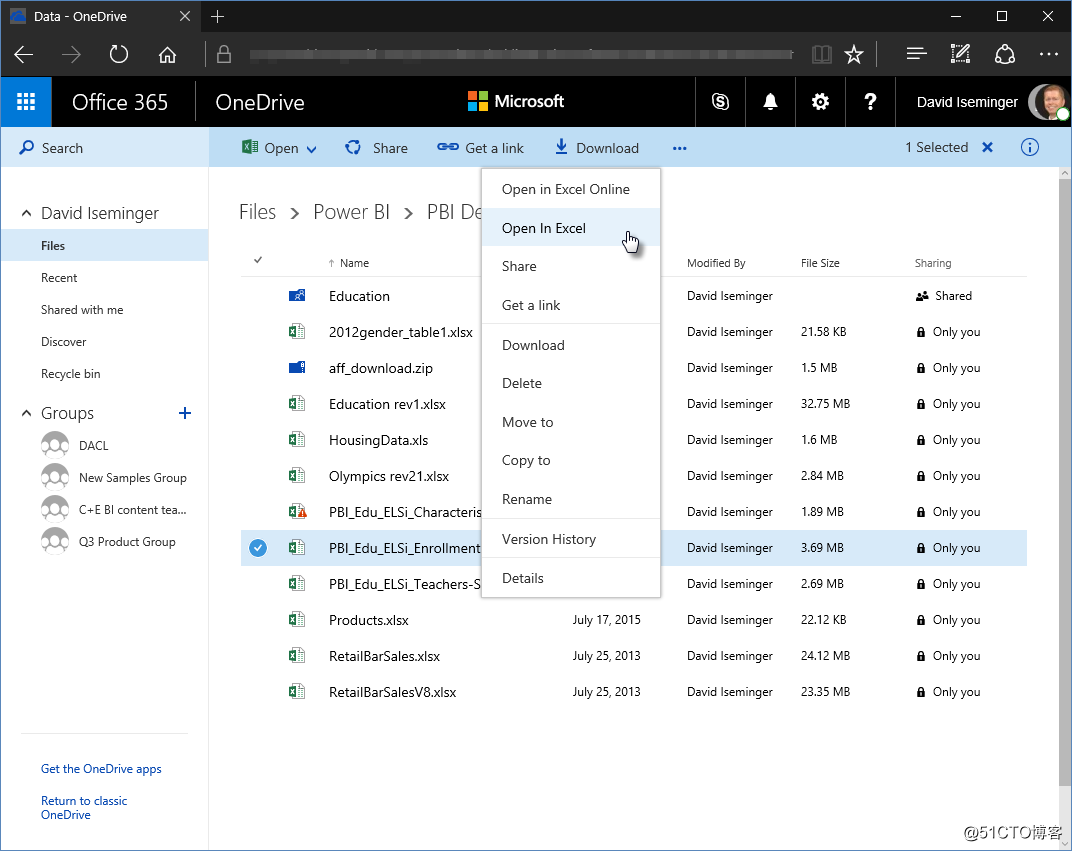
Task: Choose Open In Excel menu item
Action: 571,228
